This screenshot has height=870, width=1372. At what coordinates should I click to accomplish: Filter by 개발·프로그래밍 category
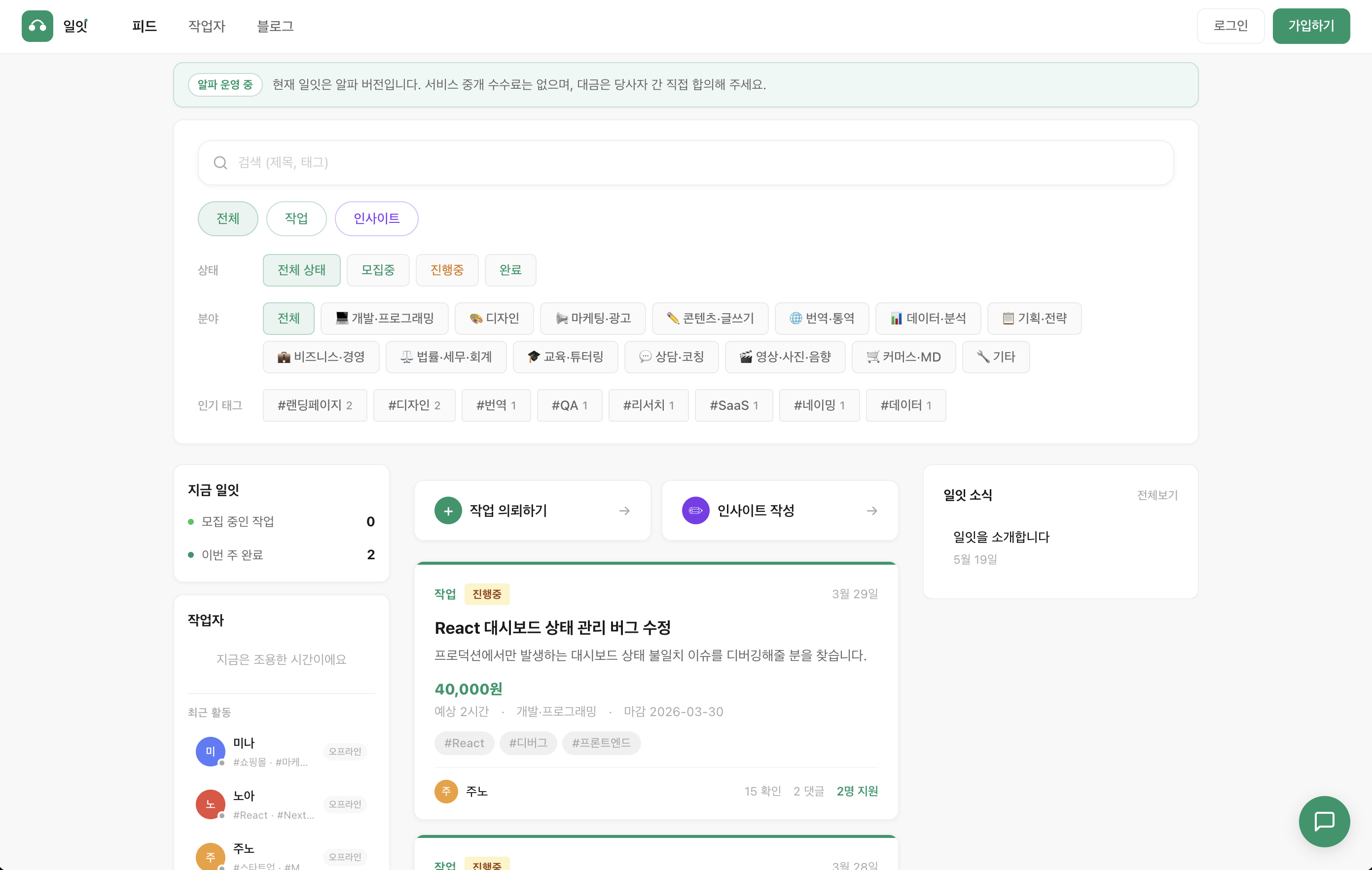tap(385, 319)
